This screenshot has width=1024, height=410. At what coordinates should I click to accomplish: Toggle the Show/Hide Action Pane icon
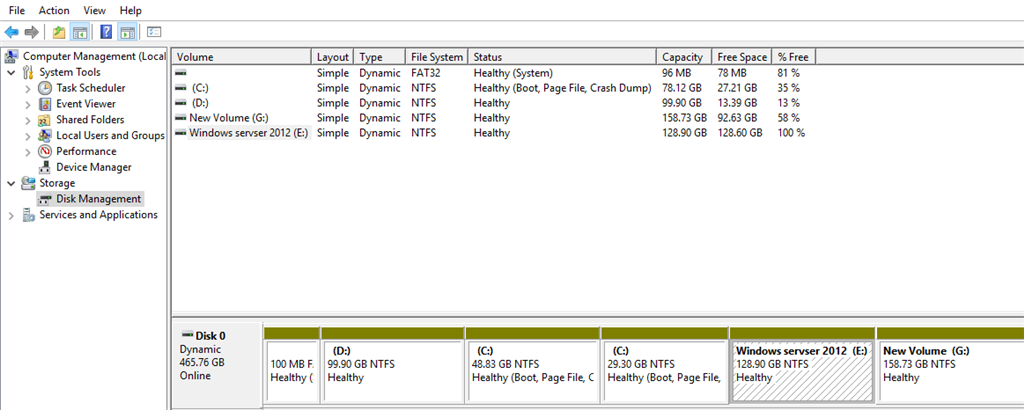click(127, 32)
